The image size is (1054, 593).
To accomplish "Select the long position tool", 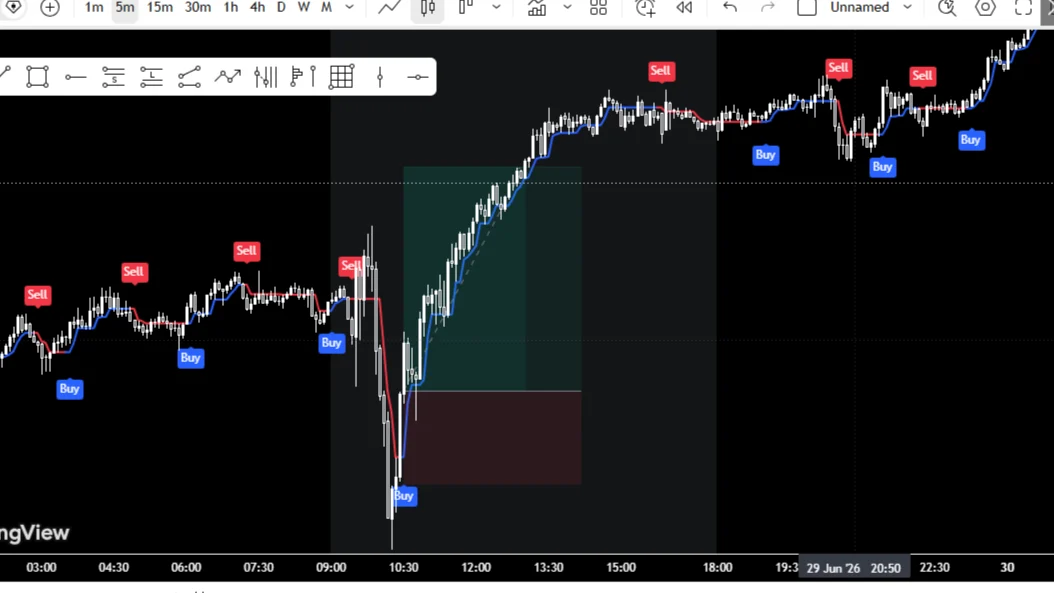I will (151, 77).
